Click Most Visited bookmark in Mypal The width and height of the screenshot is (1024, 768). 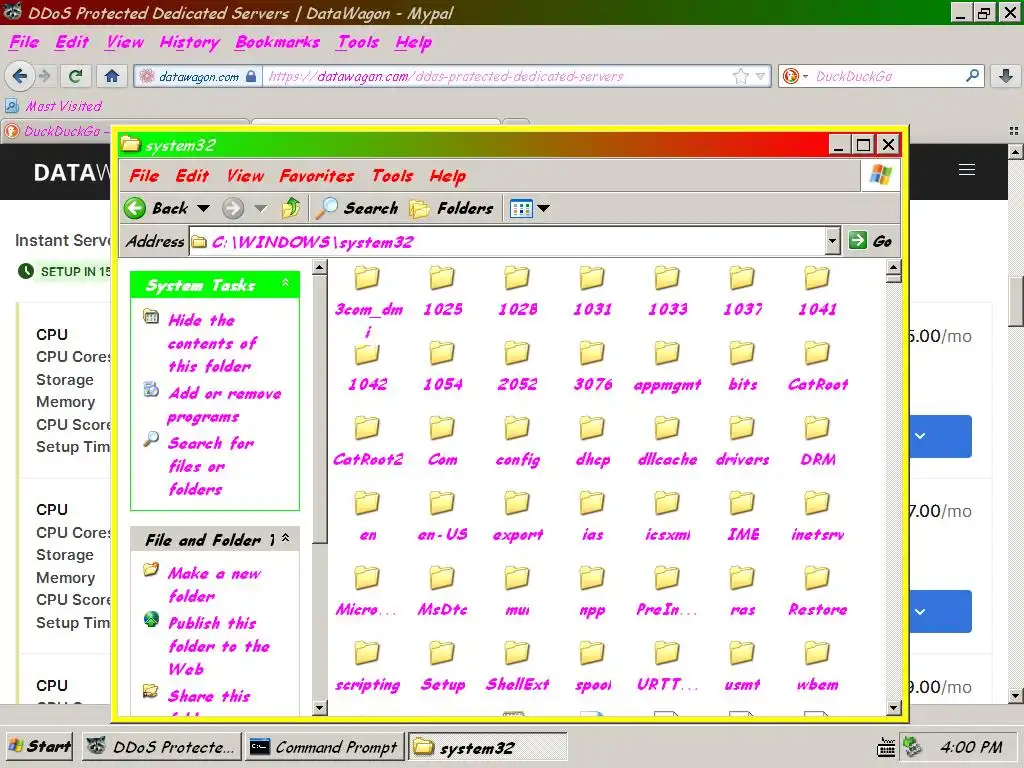coord(54,106)
